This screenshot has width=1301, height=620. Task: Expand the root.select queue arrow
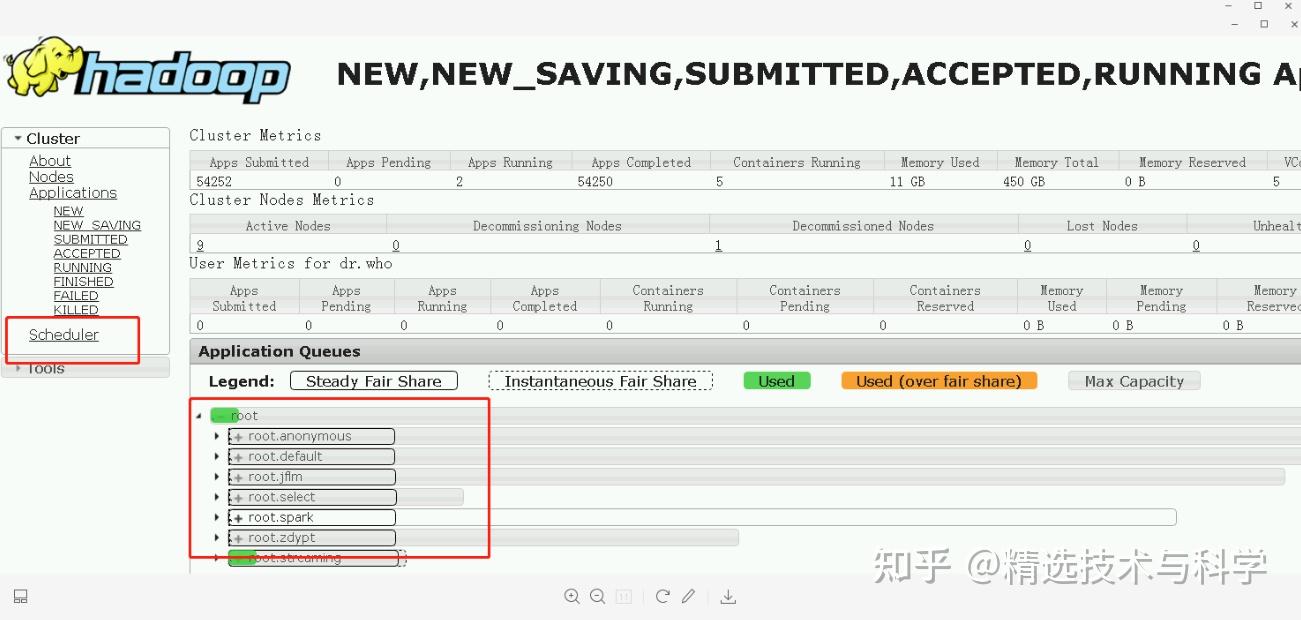(x=217, y=497)
